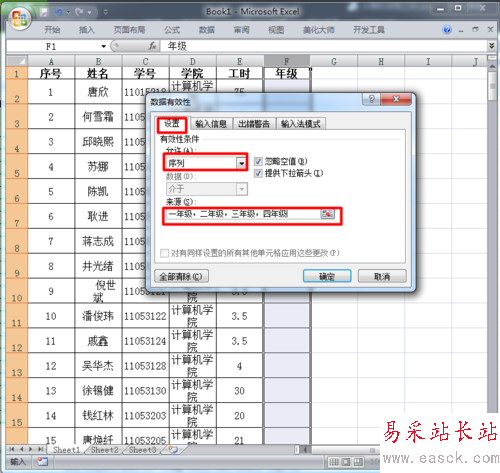Open the 美化大师 ribbon tab
Image resolution: width=500 pixels, height=473 pixels.
[x=318, y=30]
